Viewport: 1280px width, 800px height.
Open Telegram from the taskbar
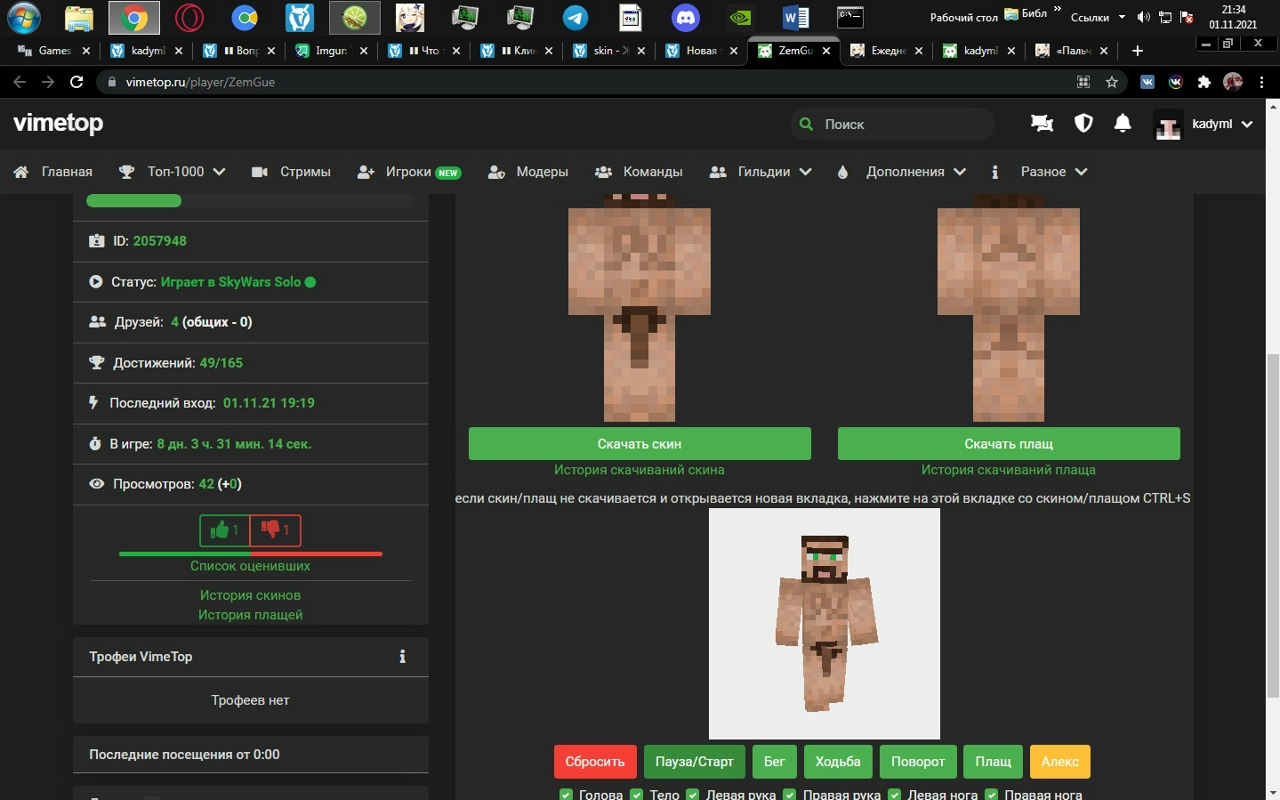tap(575, 17)
